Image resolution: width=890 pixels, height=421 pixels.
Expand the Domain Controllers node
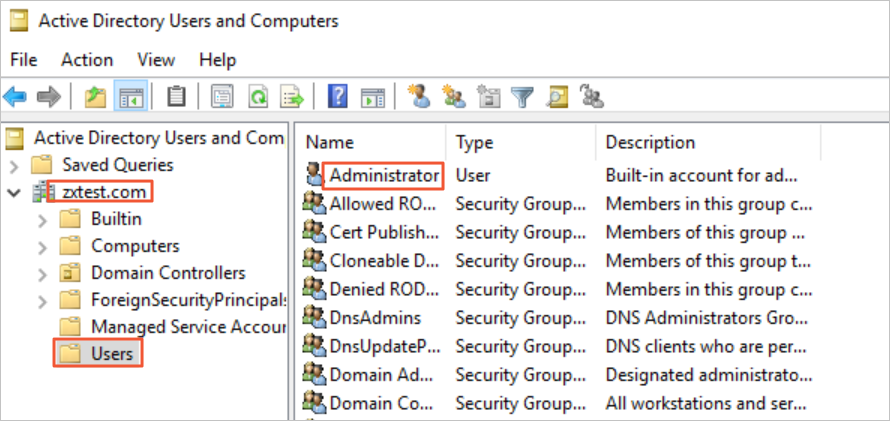coord(43,274)
